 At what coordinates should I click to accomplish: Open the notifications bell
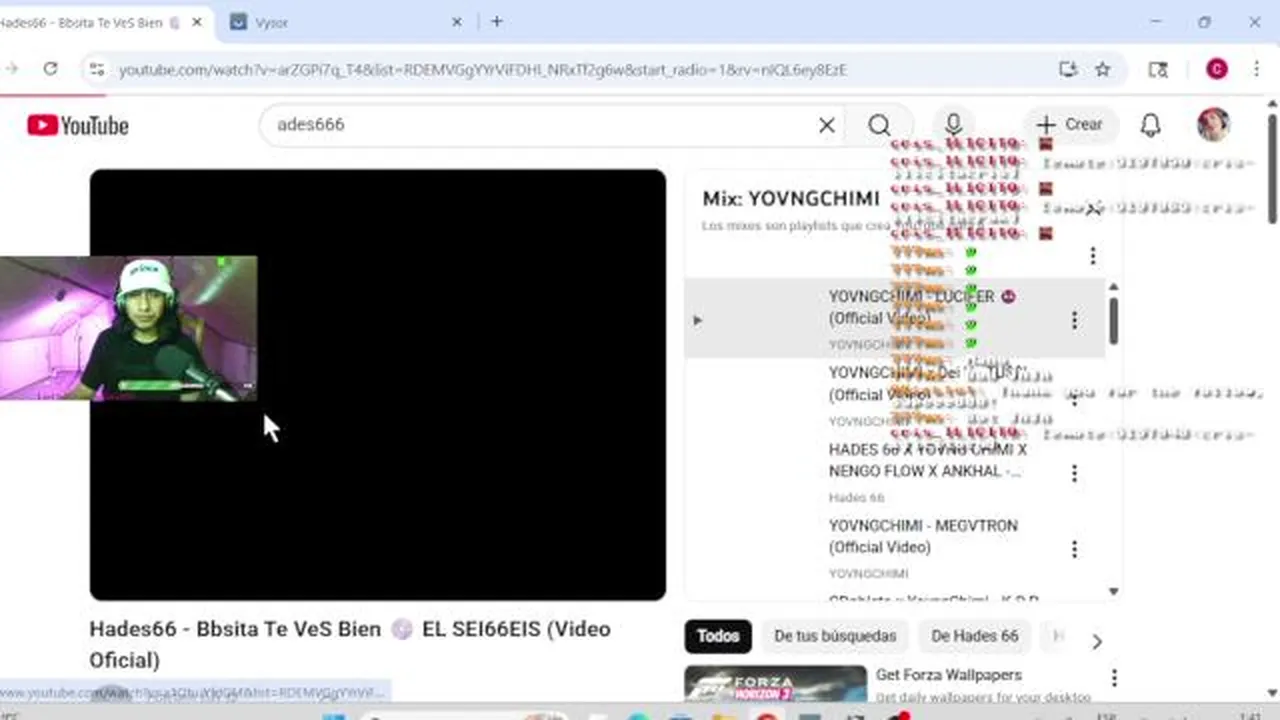click(x=1151, y=125)
